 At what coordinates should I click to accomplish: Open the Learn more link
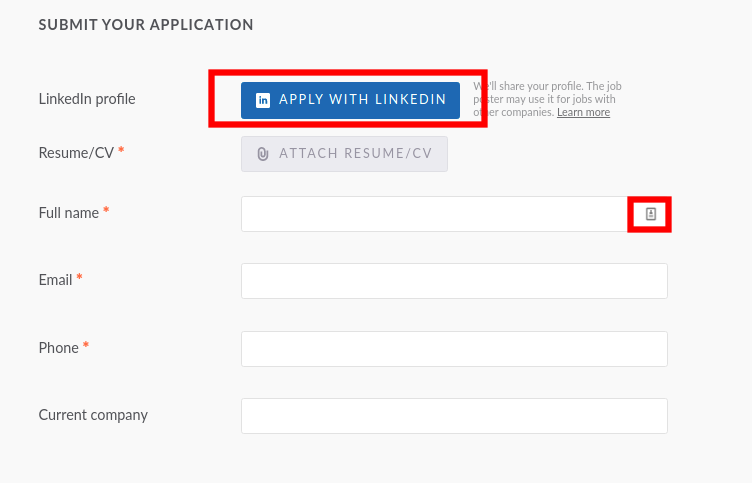click(583, 112)
